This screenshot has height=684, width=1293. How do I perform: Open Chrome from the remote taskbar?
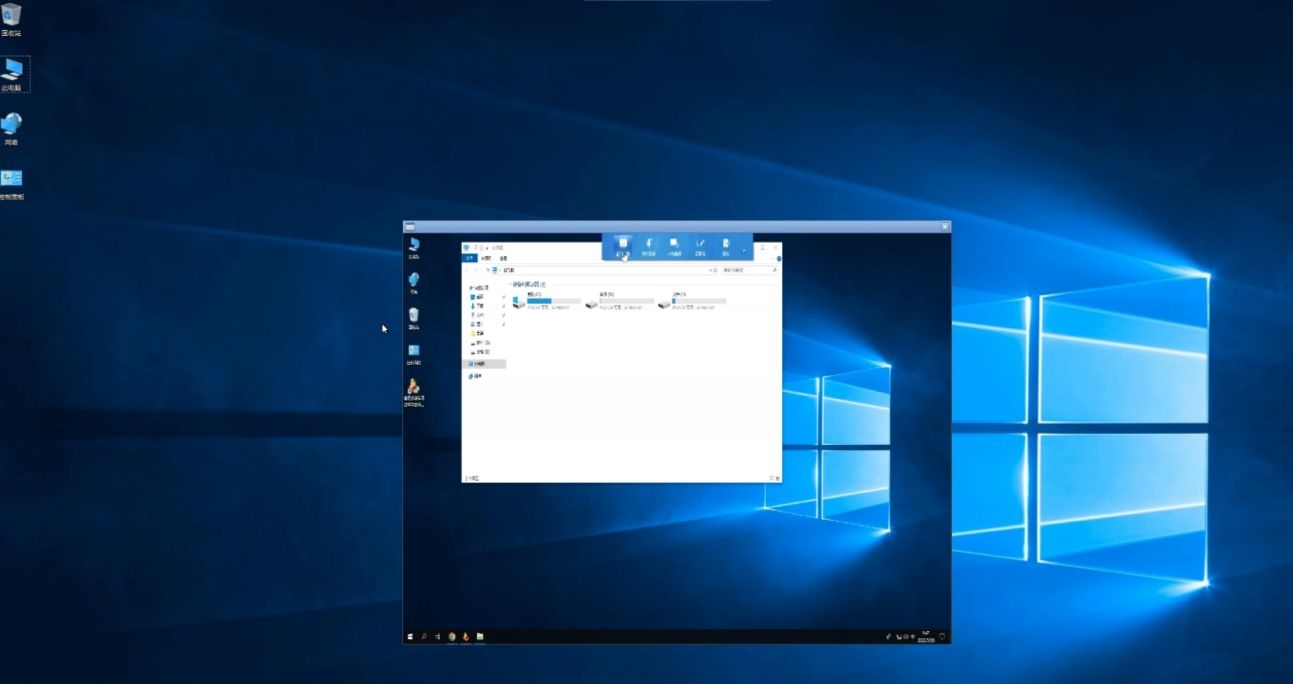(452, 636)
